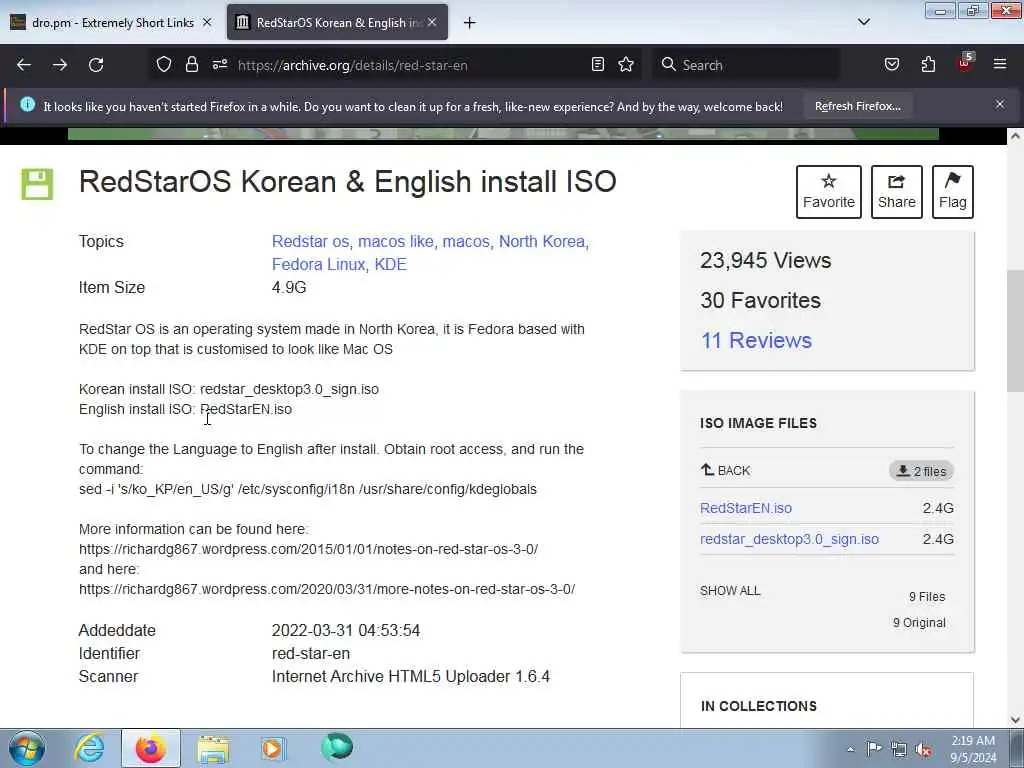Open a new tab with the plus icon
1024x768 pixels.
coord(469,23)
